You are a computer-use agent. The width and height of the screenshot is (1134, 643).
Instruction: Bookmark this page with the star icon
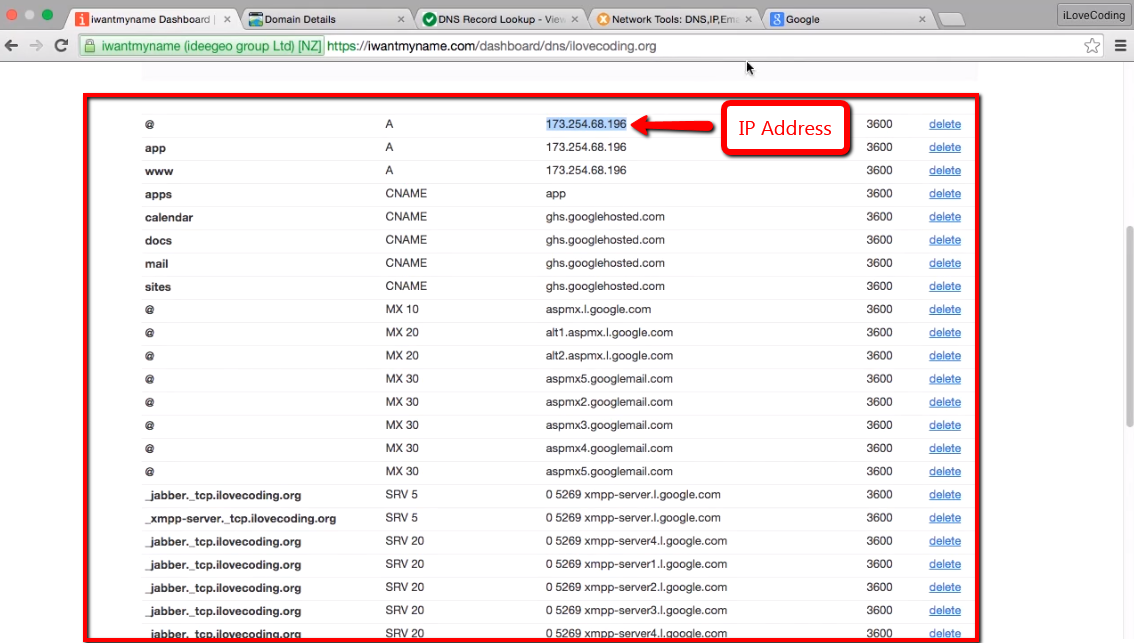point(1092,46)
